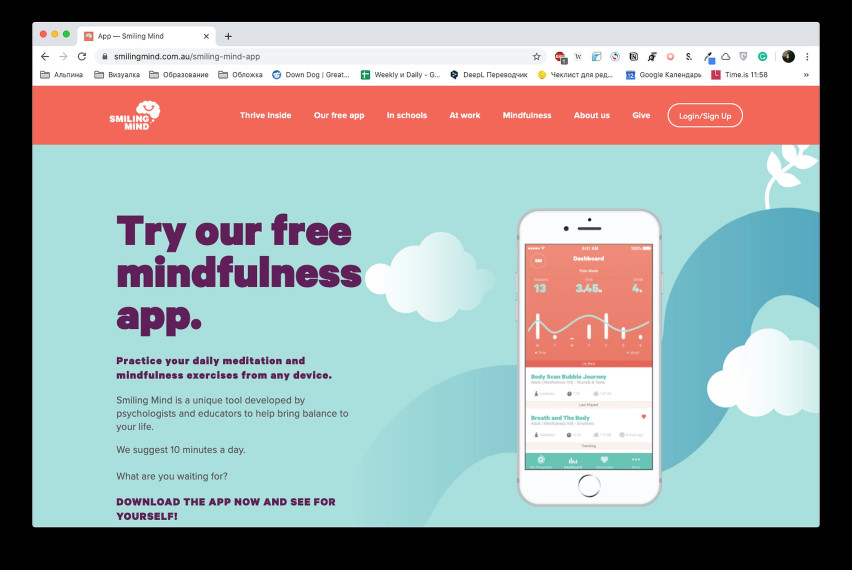
Task: Reload the page with the refresh icon
Action: (x=82, y=57)
